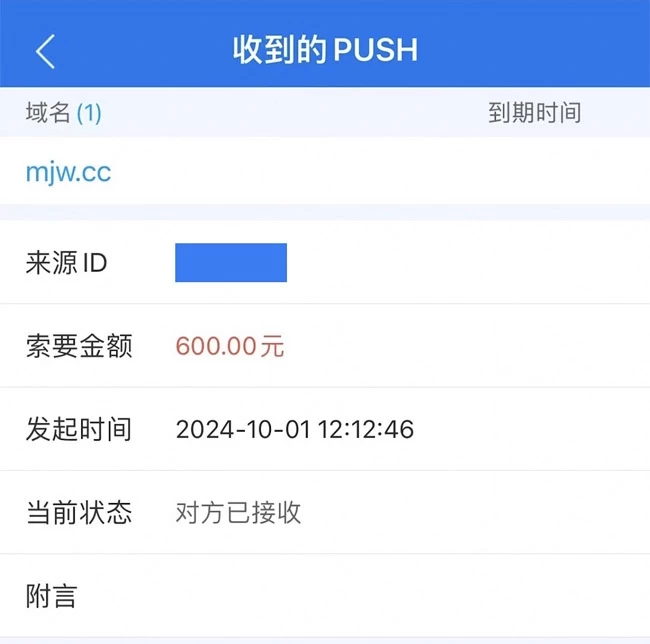This screenshot has width=650, height=644.
Task: Click the 对方已接收 status text
Action: [238, 513]
